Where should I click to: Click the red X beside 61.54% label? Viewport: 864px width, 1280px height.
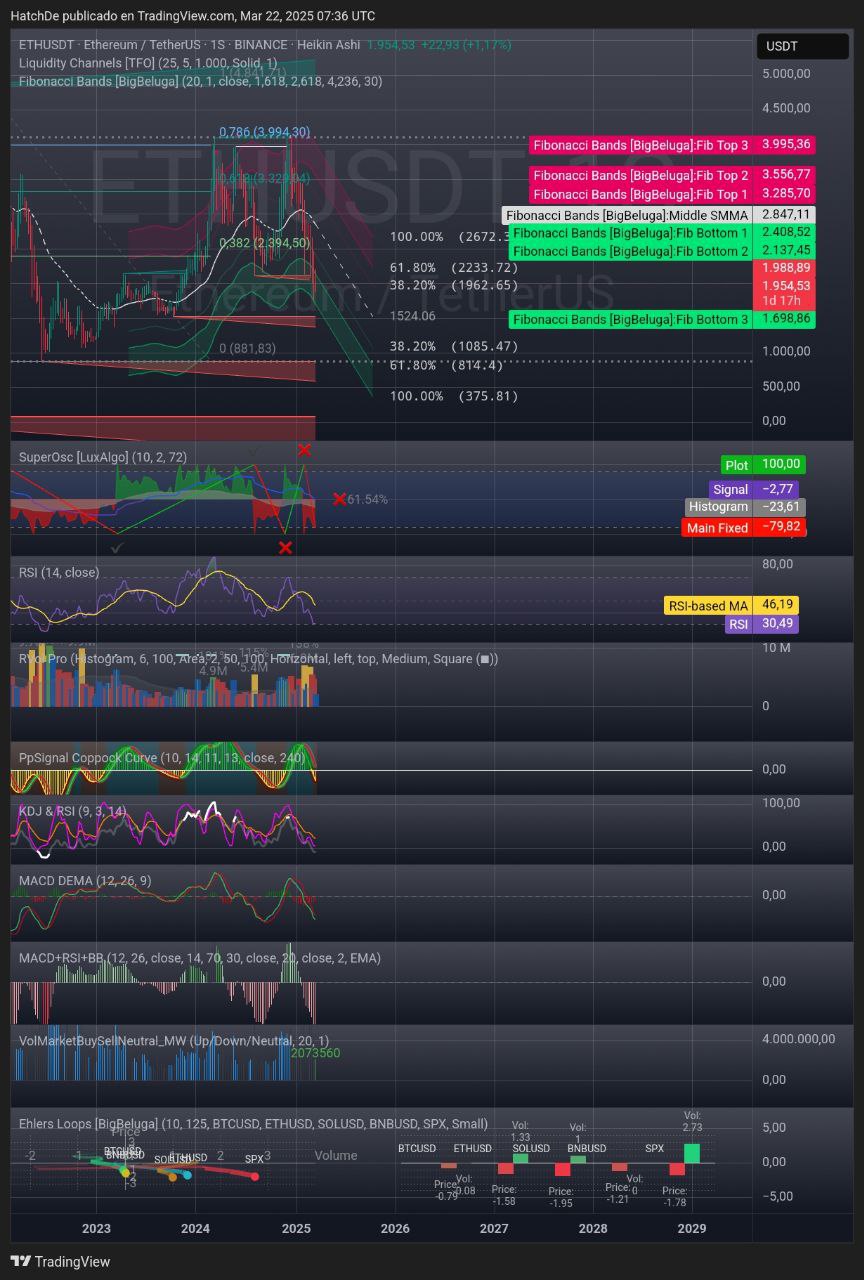point(340,498)
